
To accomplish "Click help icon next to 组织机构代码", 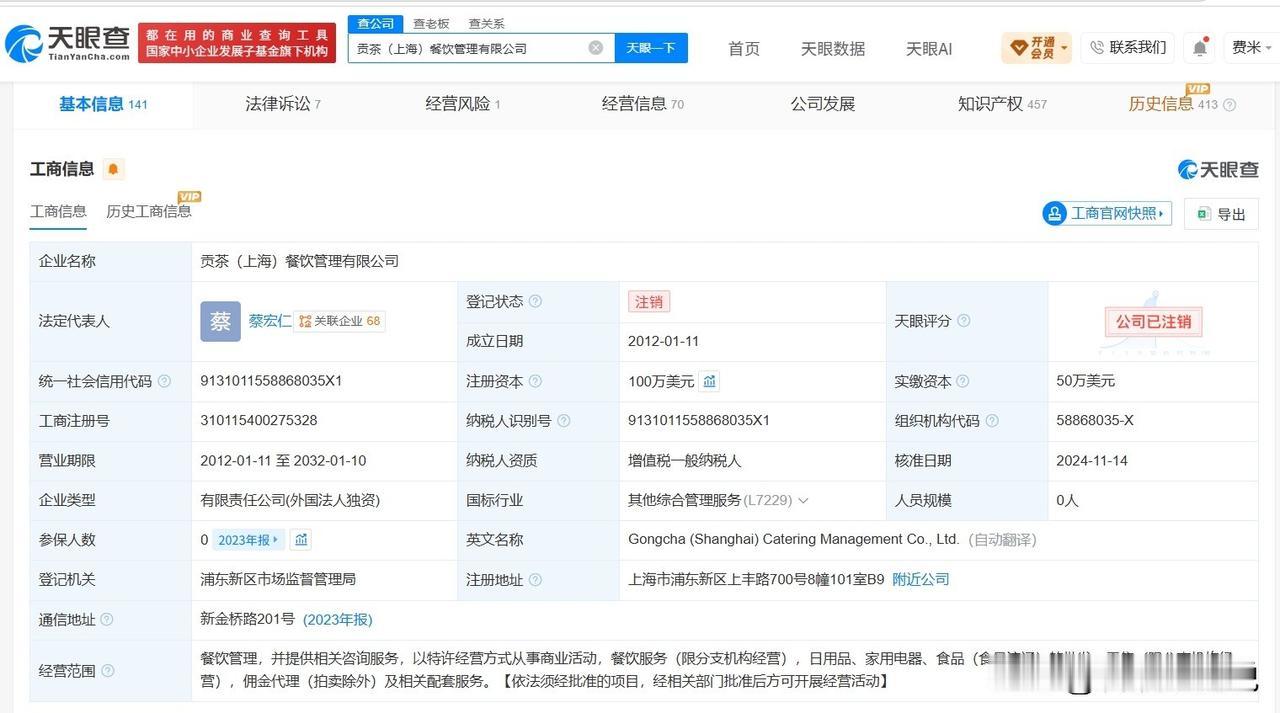I will (991, 421).
